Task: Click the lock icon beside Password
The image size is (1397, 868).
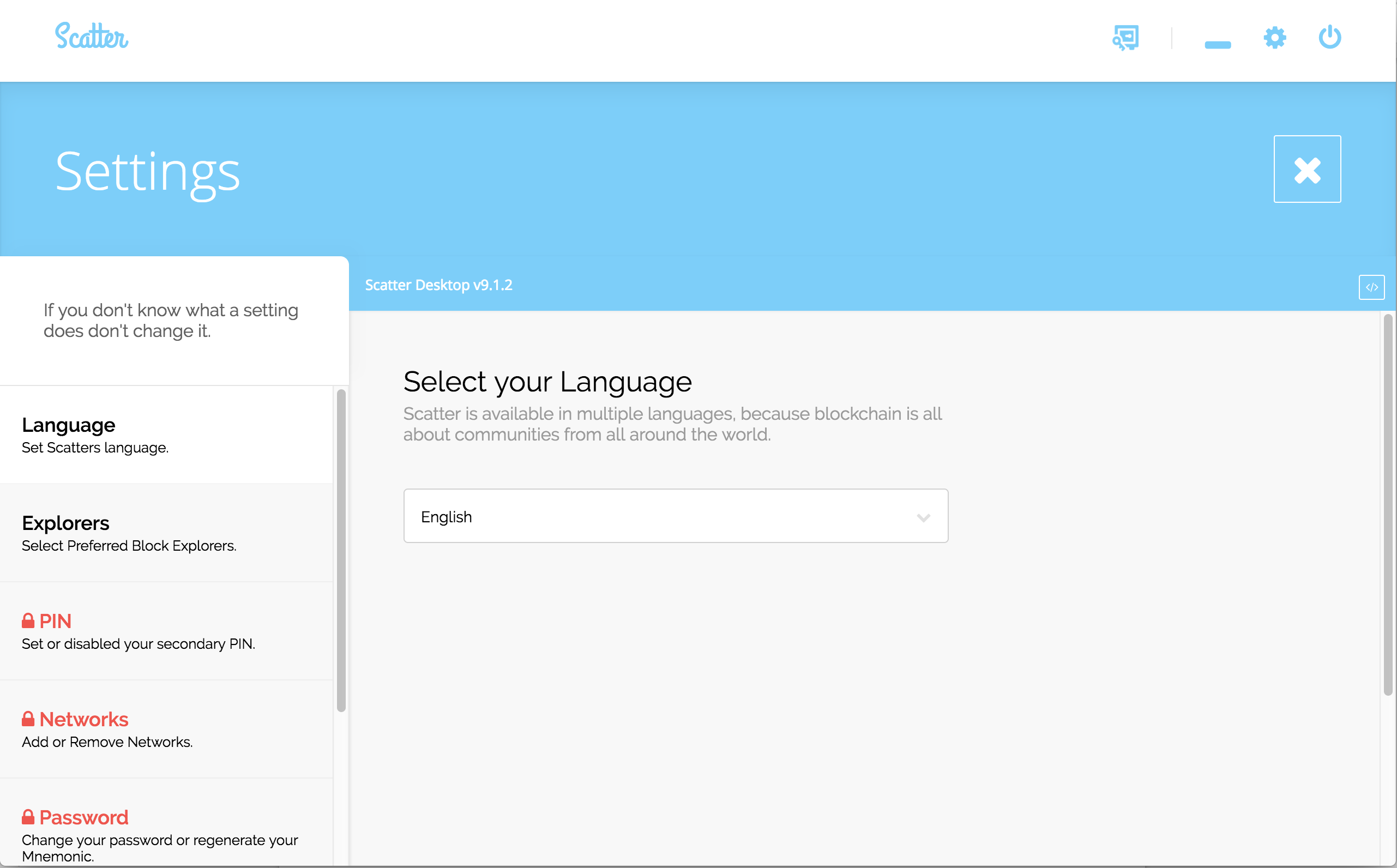Action: [x=28, y=817]
